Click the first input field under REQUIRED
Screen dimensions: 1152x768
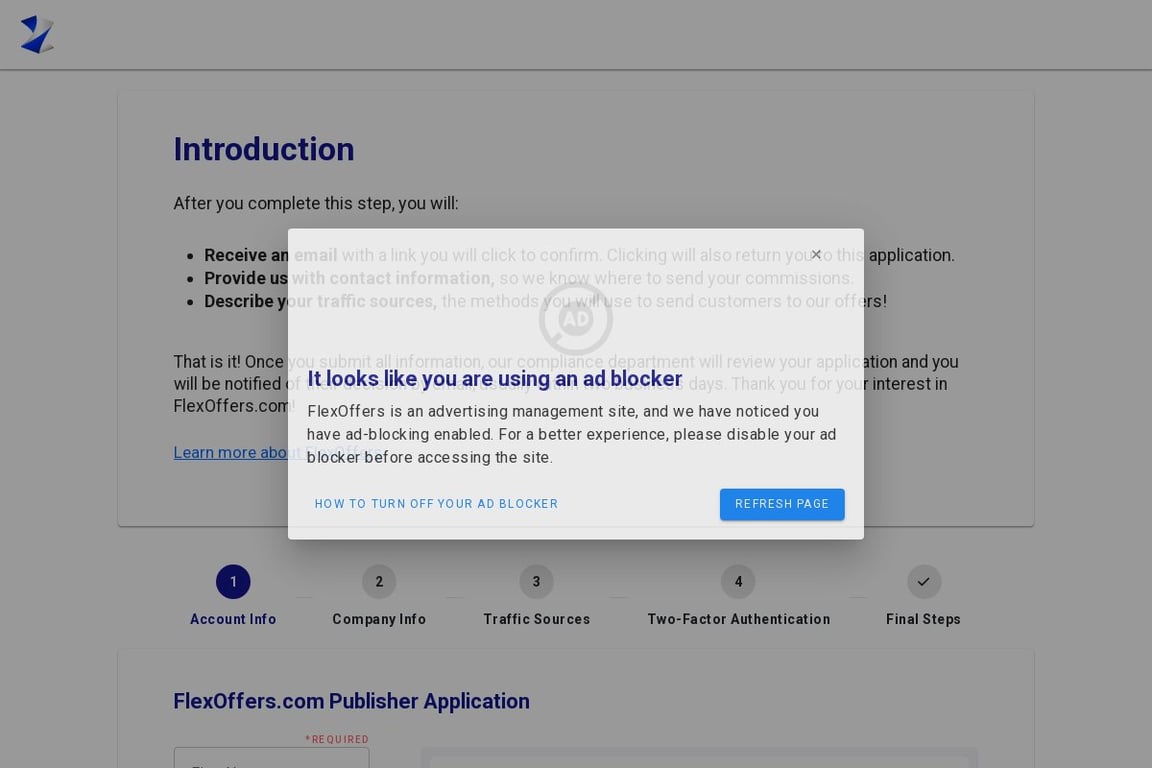point(271,758)
